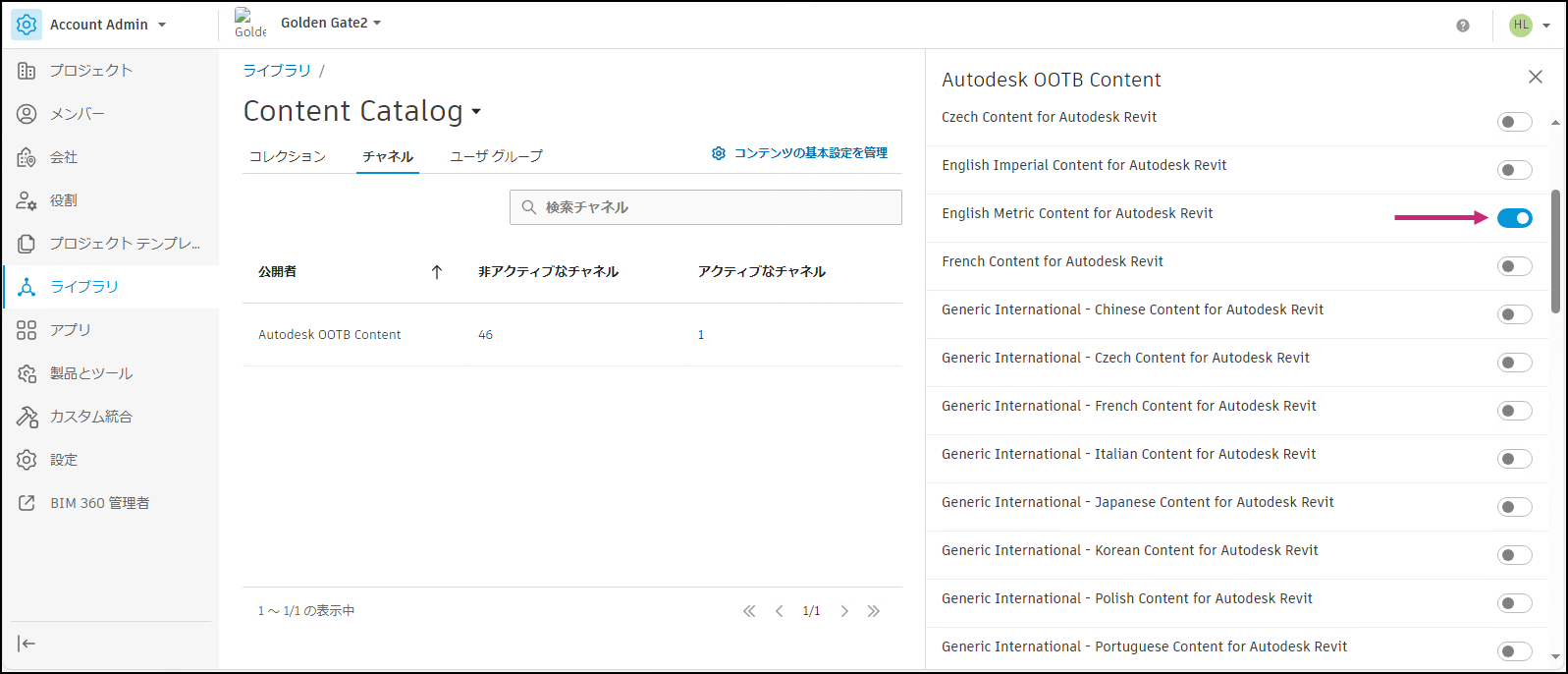
Task: Enable French Content for Autodesk Revit
Action: pyautogui.click(x=1515, y=266)
